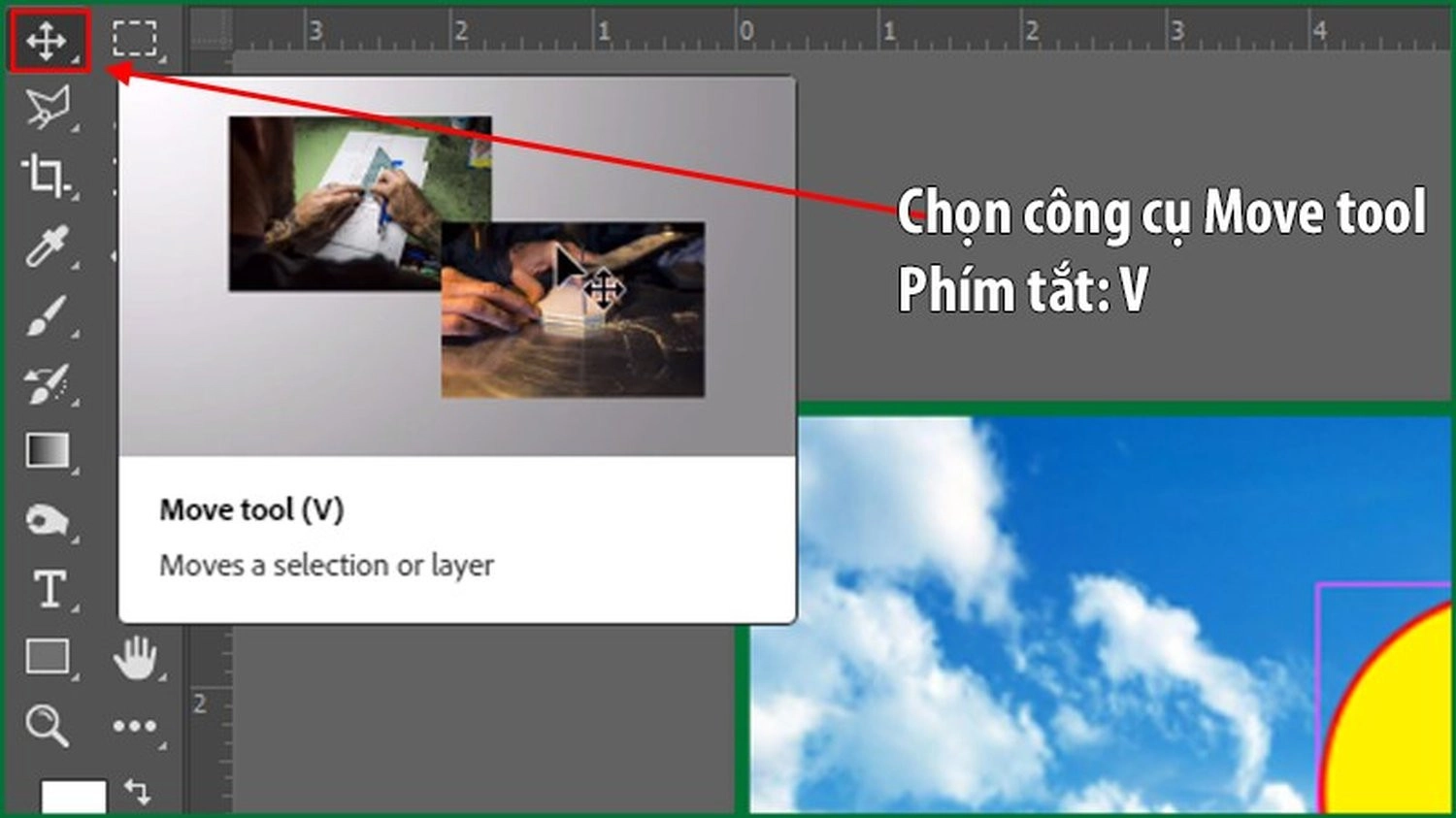This screenshot has width=1456, height=818.
Task: Click the Move tool tooltip preview video
Action: pos(457,267)
